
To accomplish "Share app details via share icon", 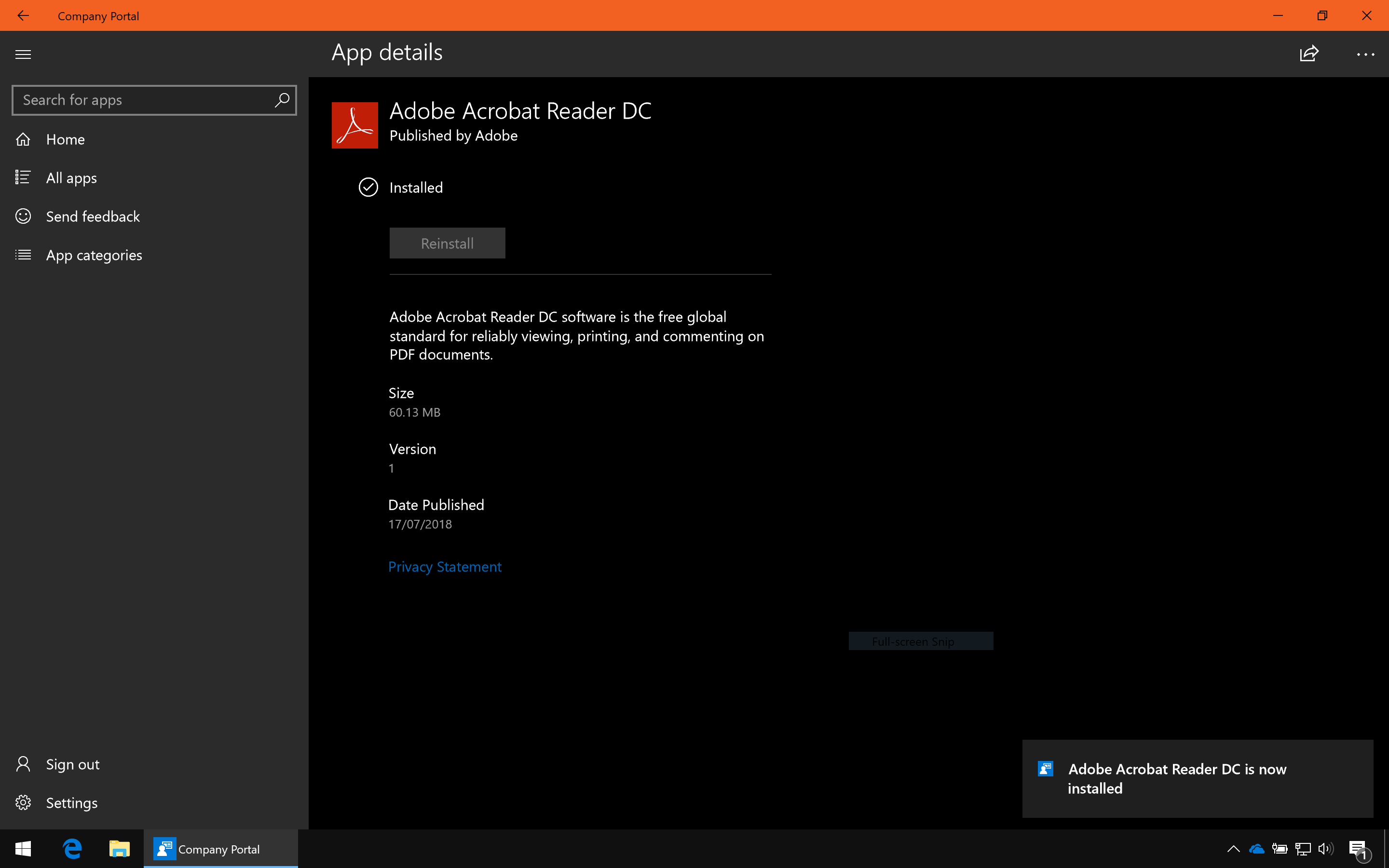I will 1309,54.
